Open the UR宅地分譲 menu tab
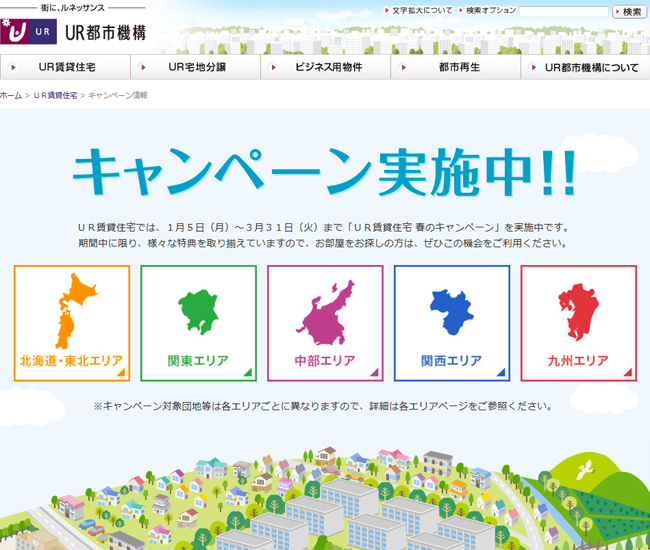 195,67
